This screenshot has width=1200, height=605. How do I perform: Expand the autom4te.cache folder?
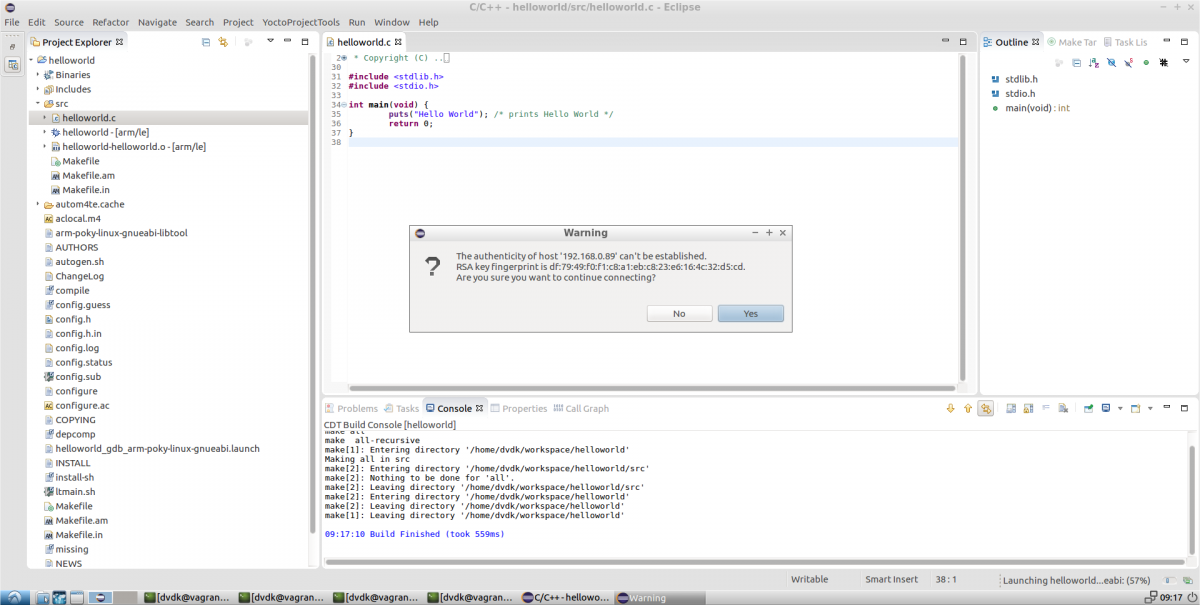click(38, 204)
